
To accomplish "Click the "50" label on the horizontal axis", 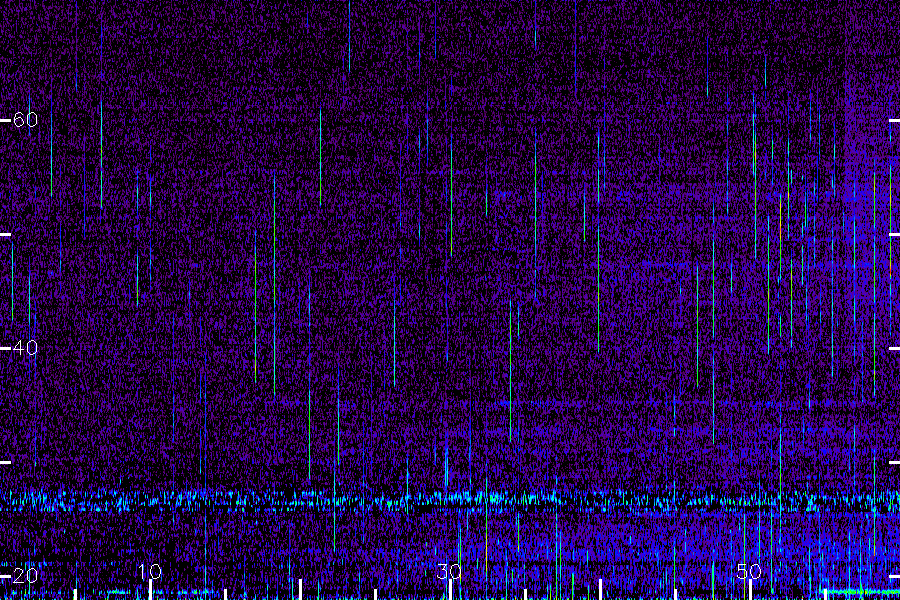I will (x=749, y=572).
